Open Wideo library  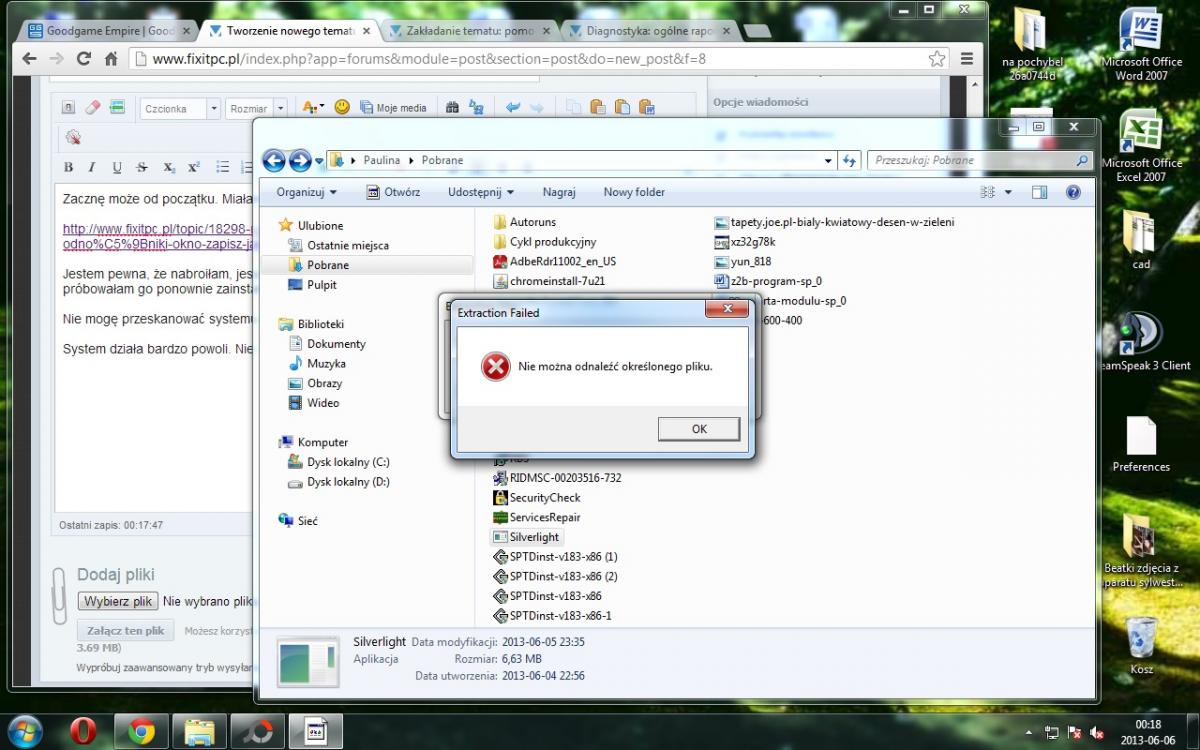pos(322,403)
